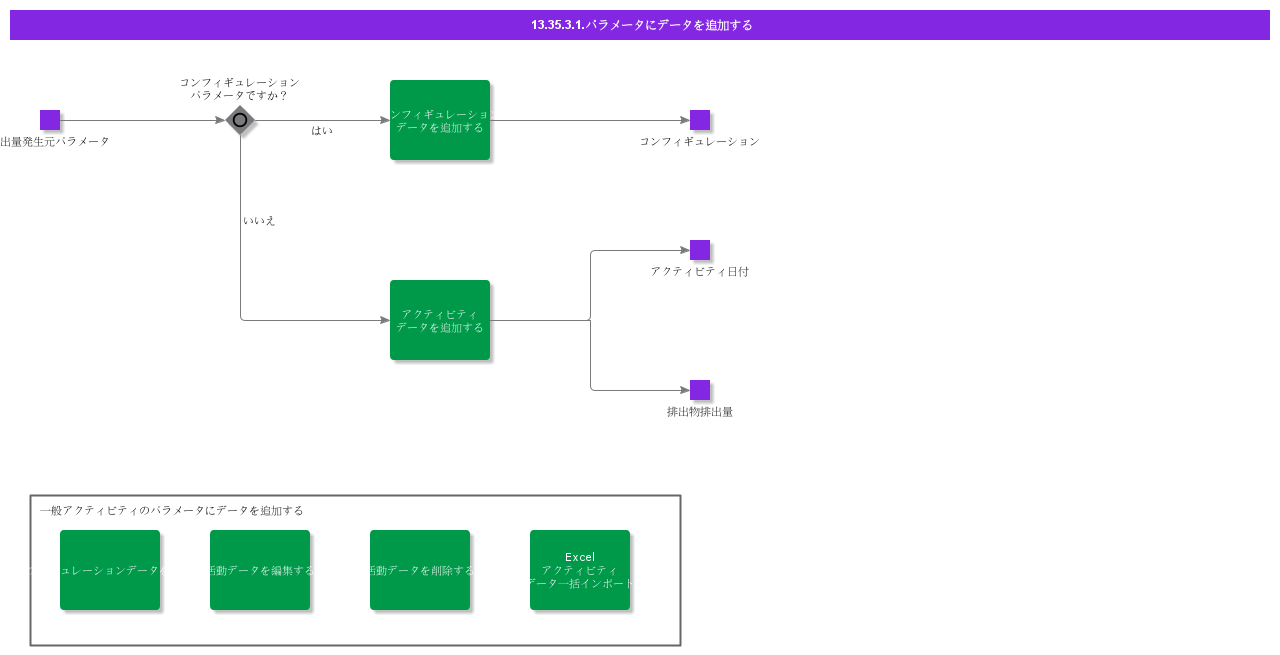Open the green ュレーションデータ box in group

(110, 570)
